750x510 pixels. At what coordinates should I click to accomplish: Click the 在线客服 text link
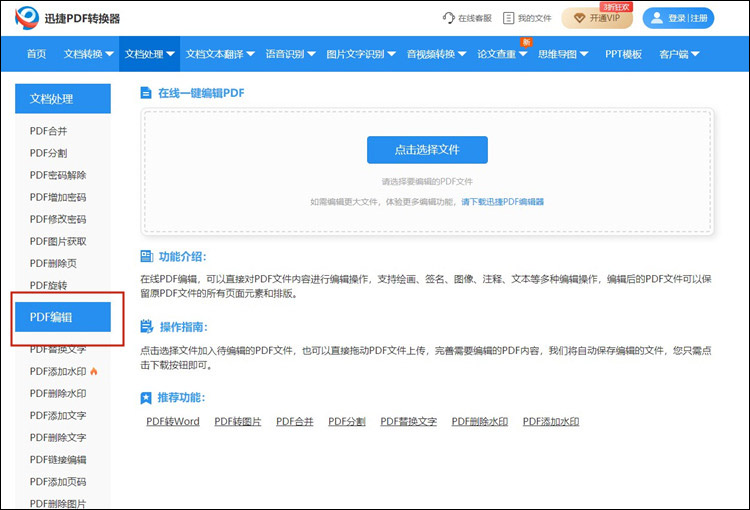pyautogui.click(x=474, y=18)
